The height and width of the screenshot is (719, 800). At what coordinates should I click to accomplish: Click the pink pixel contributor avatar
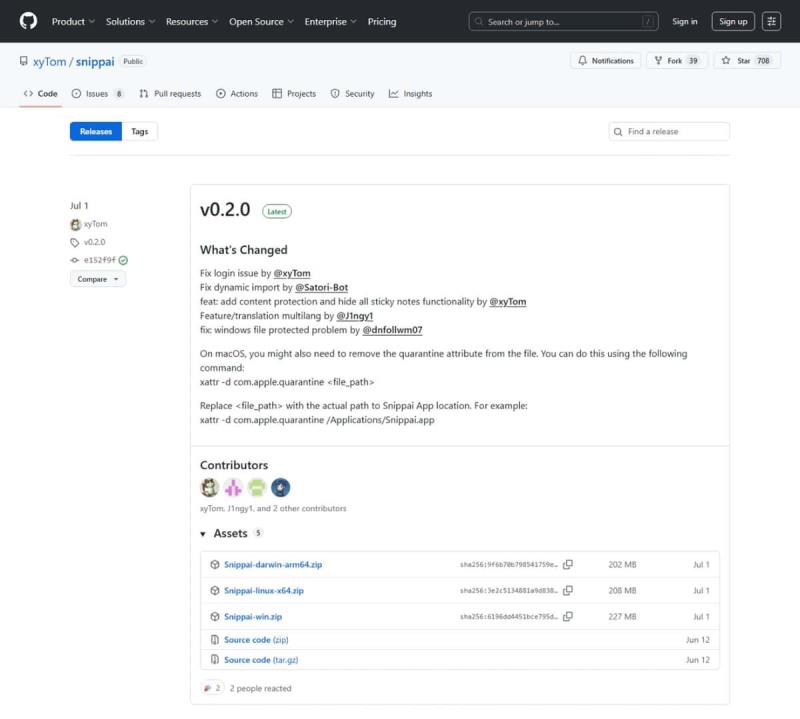click(233, 488)
